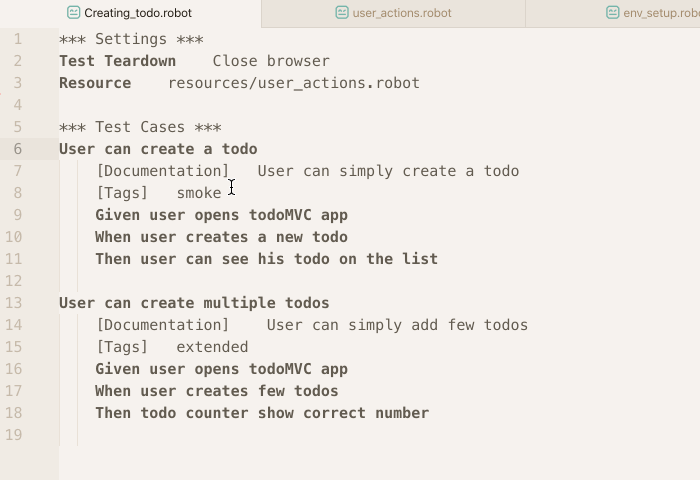Click 'Then todo counter show correct number' step
Screen dimensions: 700x480
pos(262,413)
